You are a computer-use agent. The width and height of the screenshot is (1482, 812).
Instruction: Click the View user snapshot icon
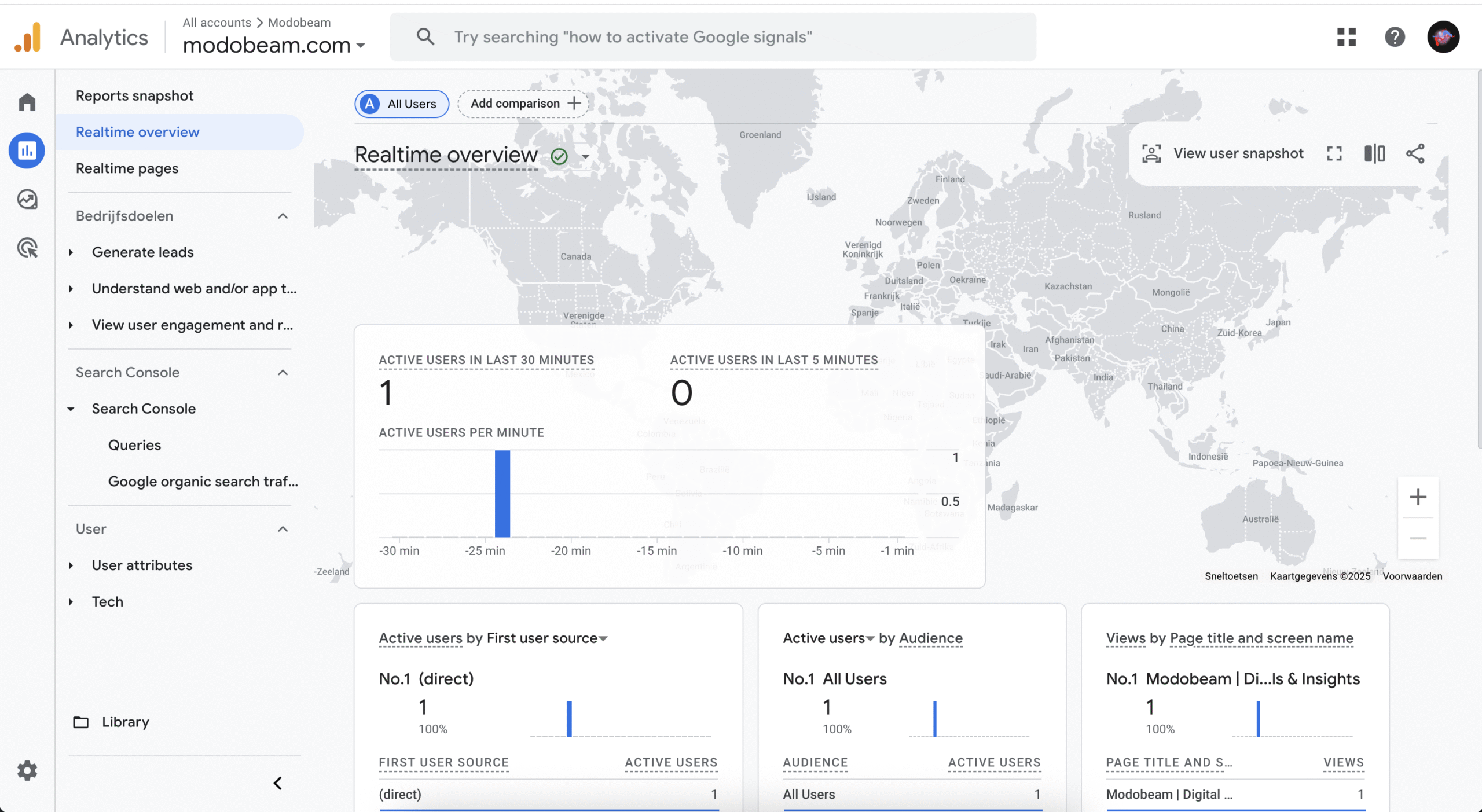click(x=1151, y=153)
